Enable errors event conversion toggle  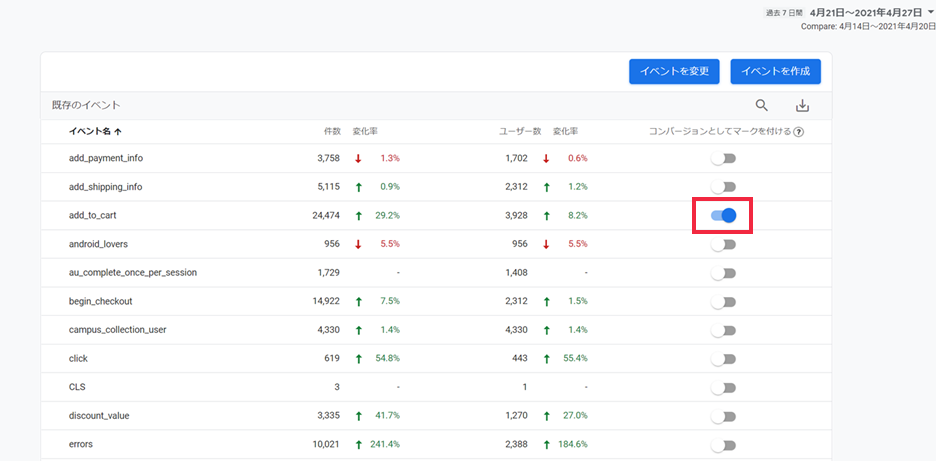coord(723,445)
